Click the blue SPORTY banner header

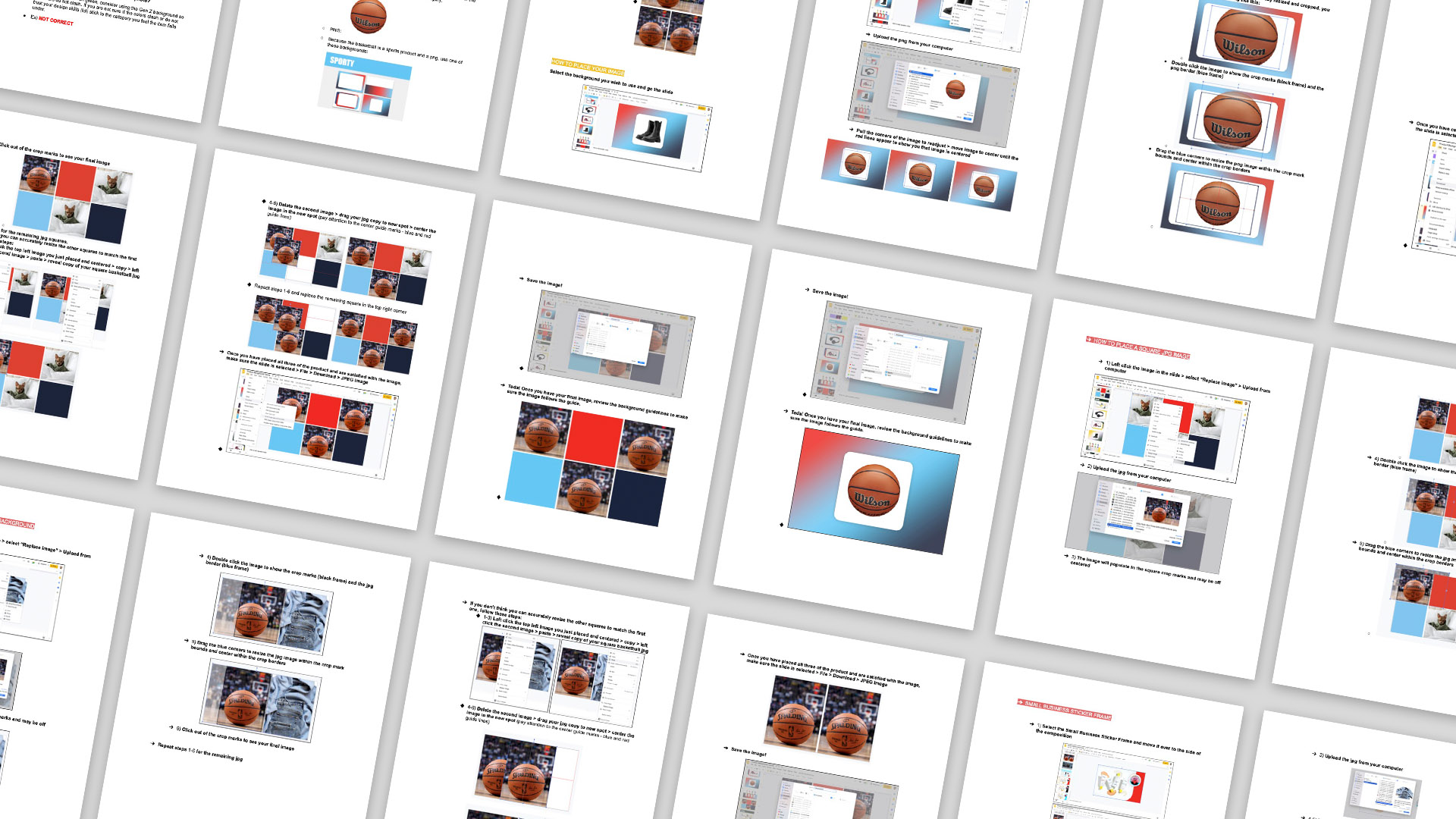368,67
